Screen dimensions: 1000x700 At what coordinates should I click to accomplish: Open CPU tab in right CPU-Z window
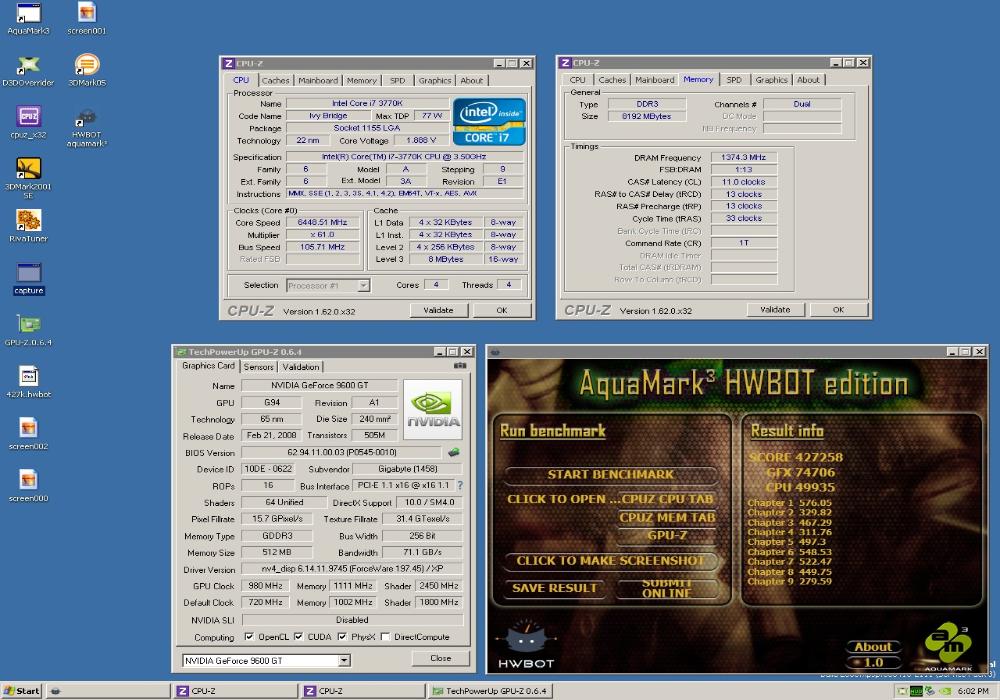coord(577,80)
